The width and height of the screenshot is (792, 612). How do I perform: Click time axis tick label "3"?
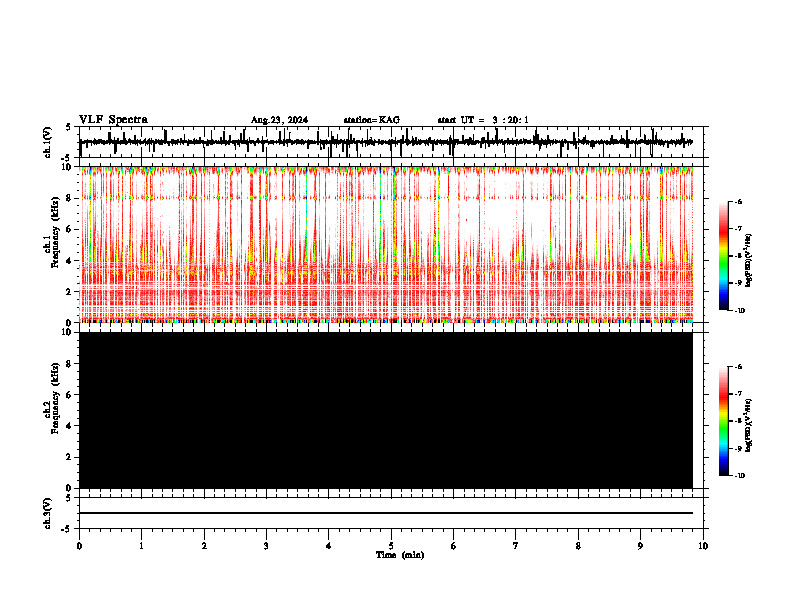pos(266,546)
